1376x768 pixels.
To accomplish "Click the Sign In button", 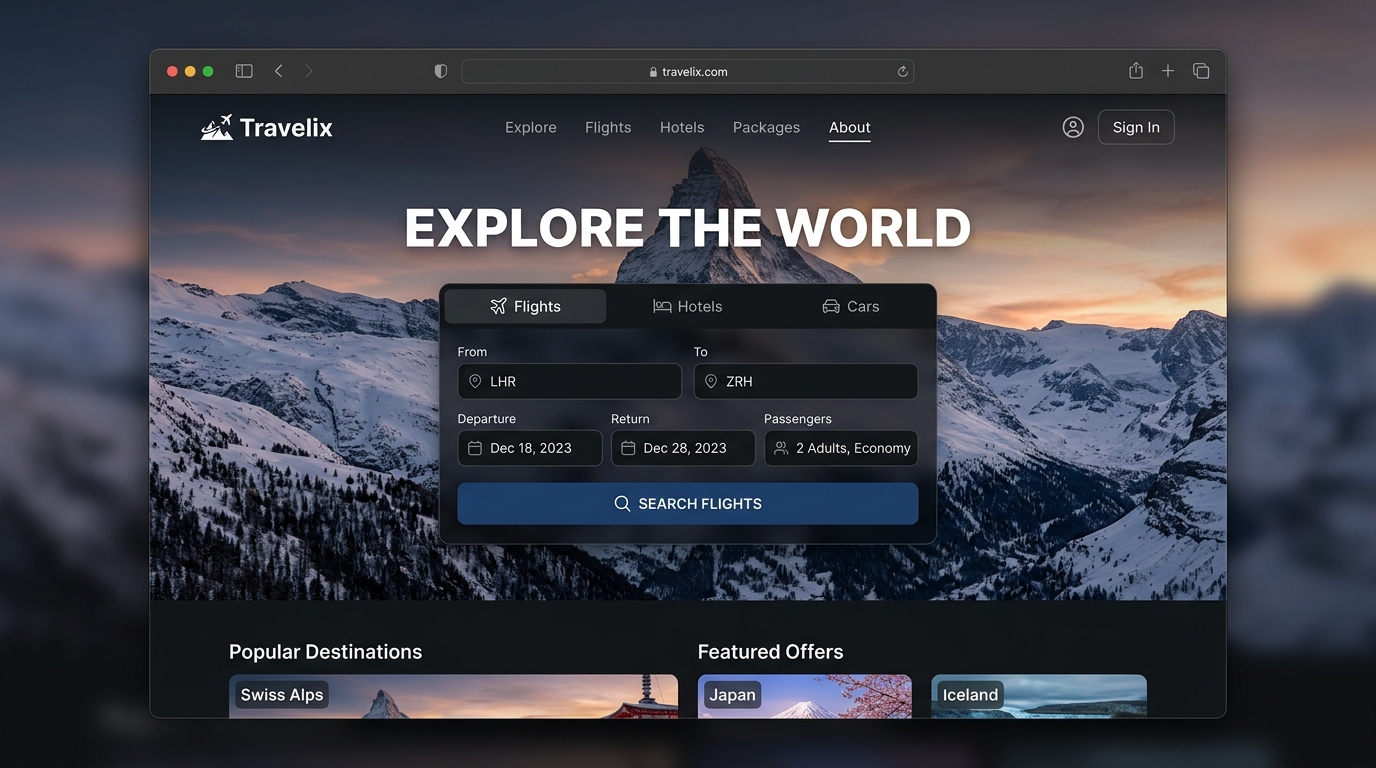I will tap(1136, 127).
